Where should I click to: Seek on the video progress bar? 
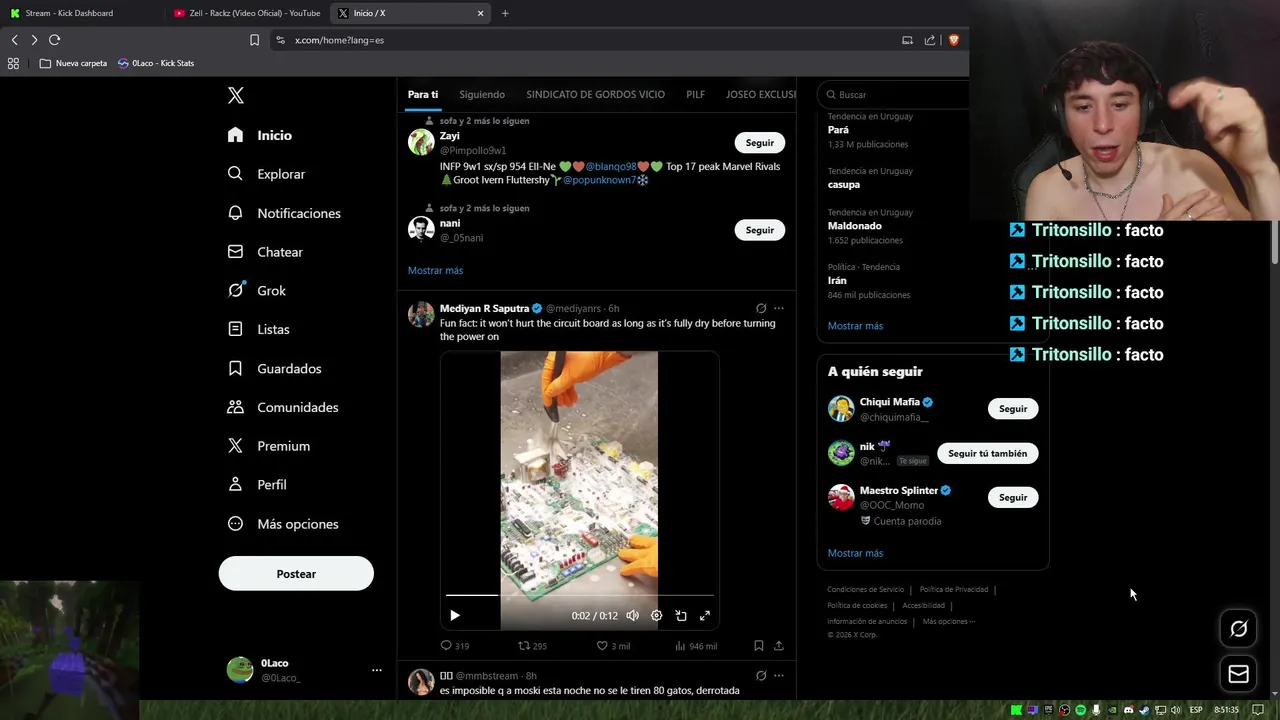pyautogui.click(x=580, y=595)
